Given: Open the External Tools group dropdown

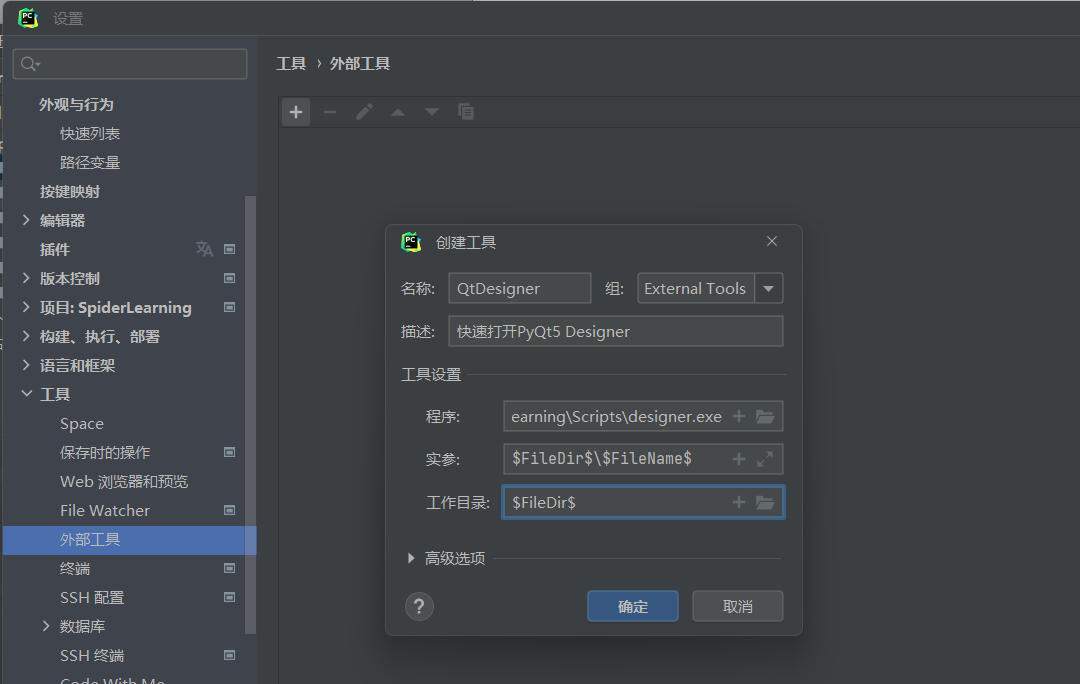Looking at the screenshot, I should tap(768, 288).
